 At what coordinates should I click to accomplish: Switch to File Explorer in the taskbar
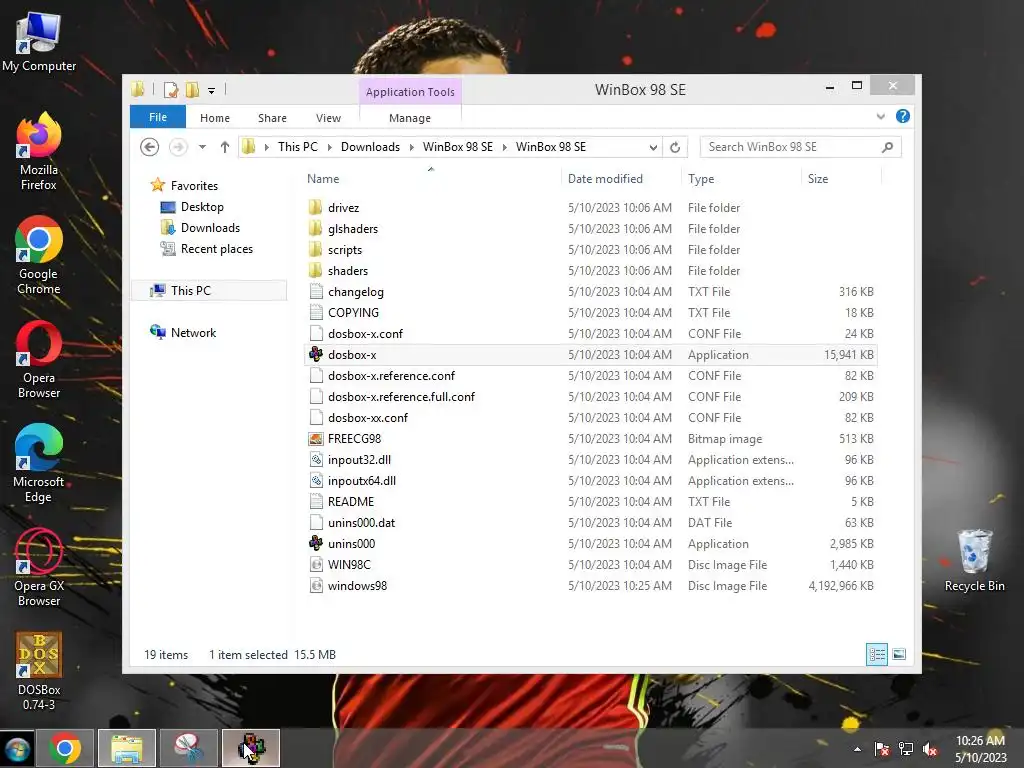point(127,748)
